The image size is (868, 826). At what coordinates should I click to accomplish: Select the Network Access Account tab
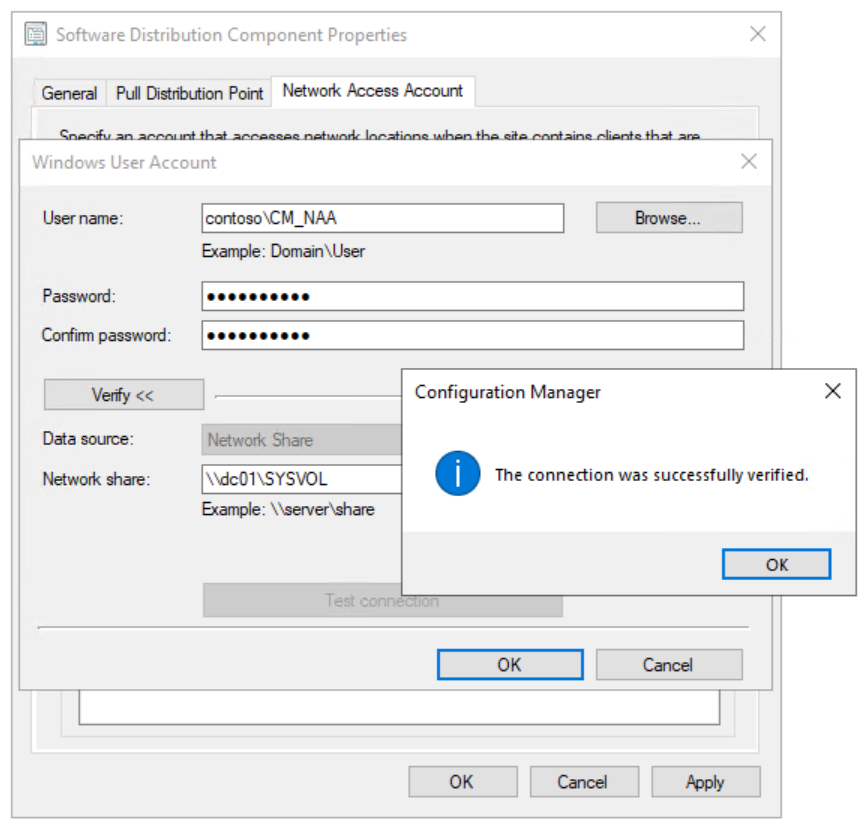(x=372, y=91)
